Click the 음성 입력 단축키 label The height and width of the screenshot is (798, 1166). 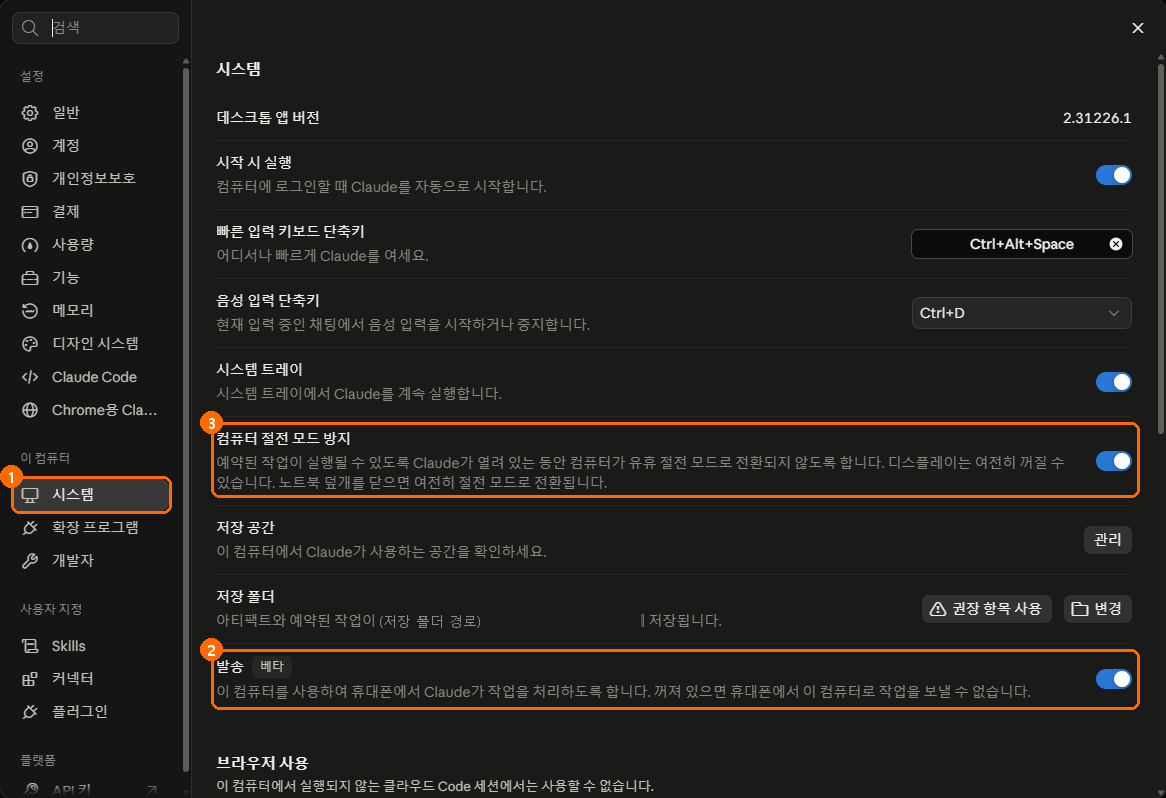click(x=268, y=300)
